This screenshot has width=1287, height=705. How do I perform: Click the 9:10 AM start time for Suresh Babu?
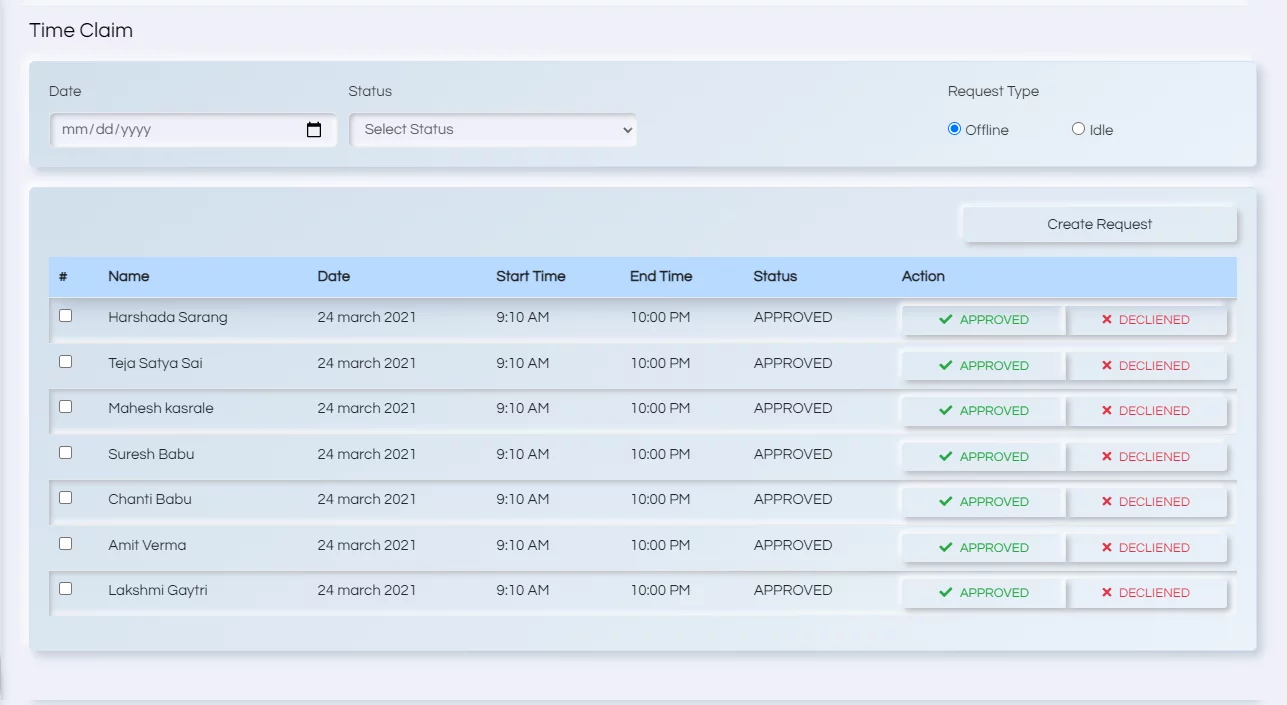(523, 454)
